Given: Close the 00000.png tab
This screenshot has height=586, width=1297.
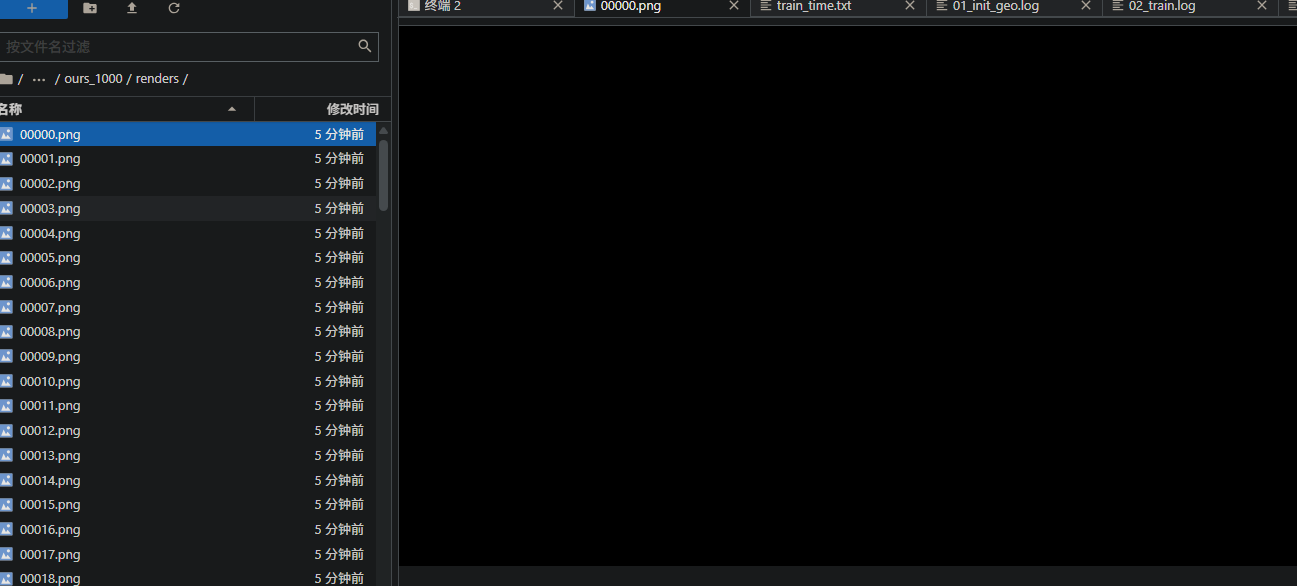Looking at the screenshot, I should click(x=734, y=6).
